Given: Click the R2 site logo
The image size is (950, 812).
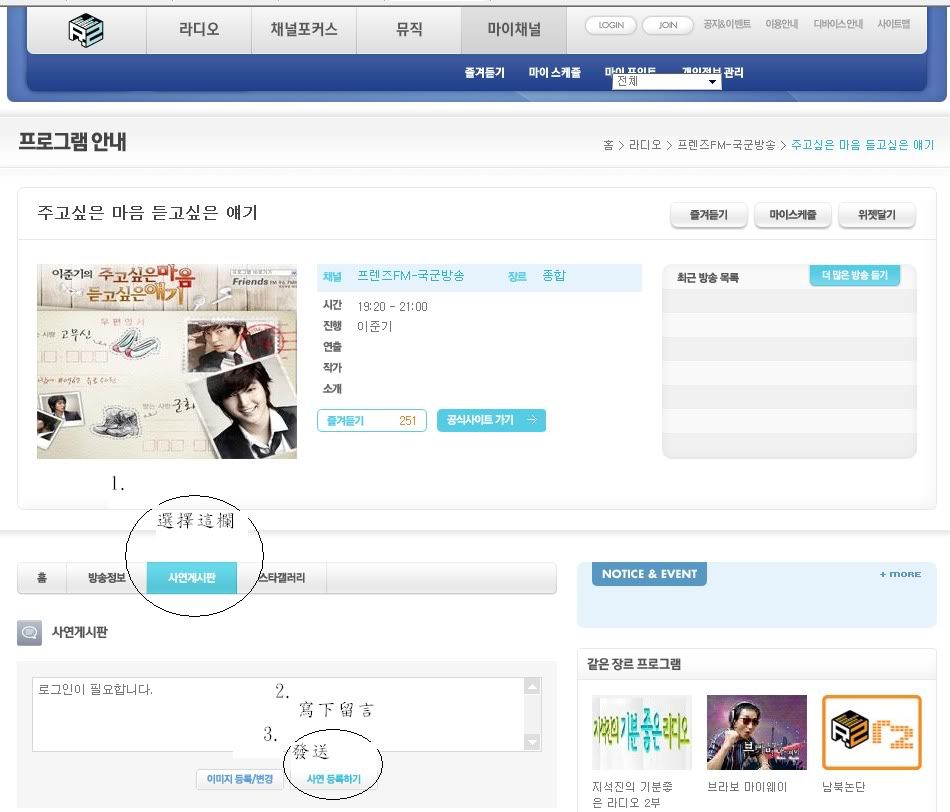Looking at the screenshot, I should tap(86, 30).
